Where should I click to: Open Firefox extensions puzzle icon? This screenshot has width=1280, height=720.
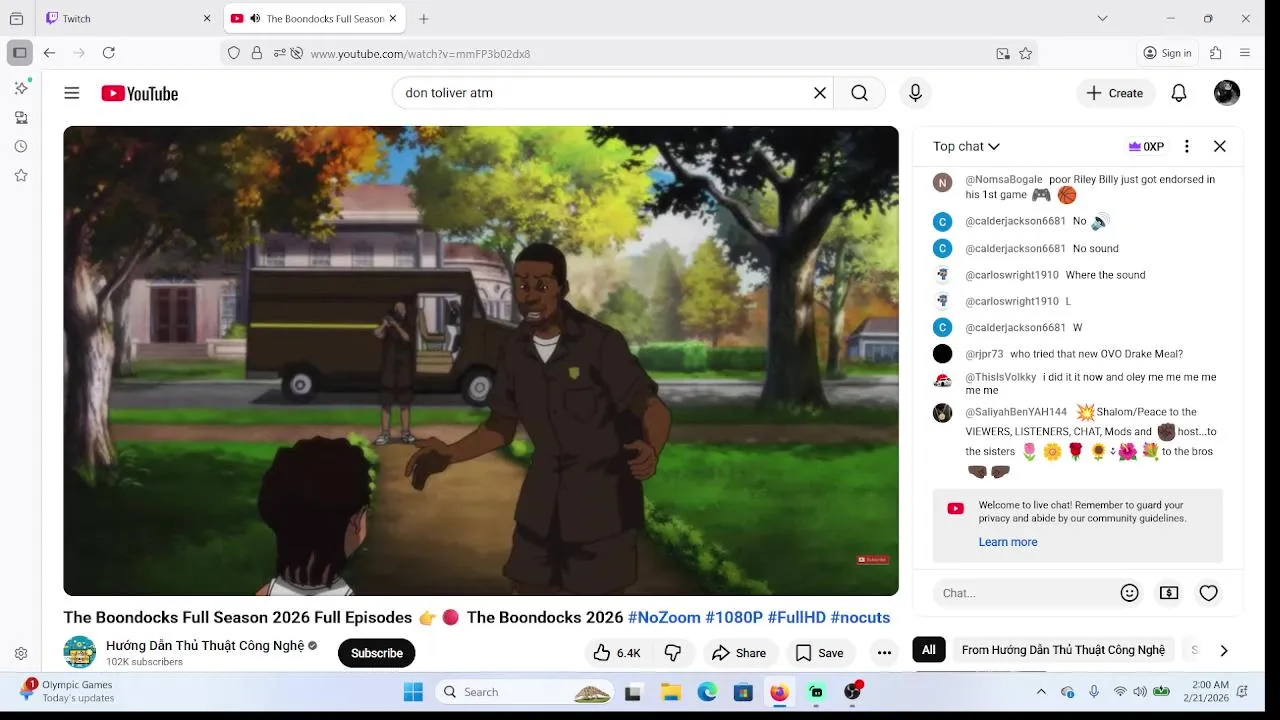click(1216, 53)
